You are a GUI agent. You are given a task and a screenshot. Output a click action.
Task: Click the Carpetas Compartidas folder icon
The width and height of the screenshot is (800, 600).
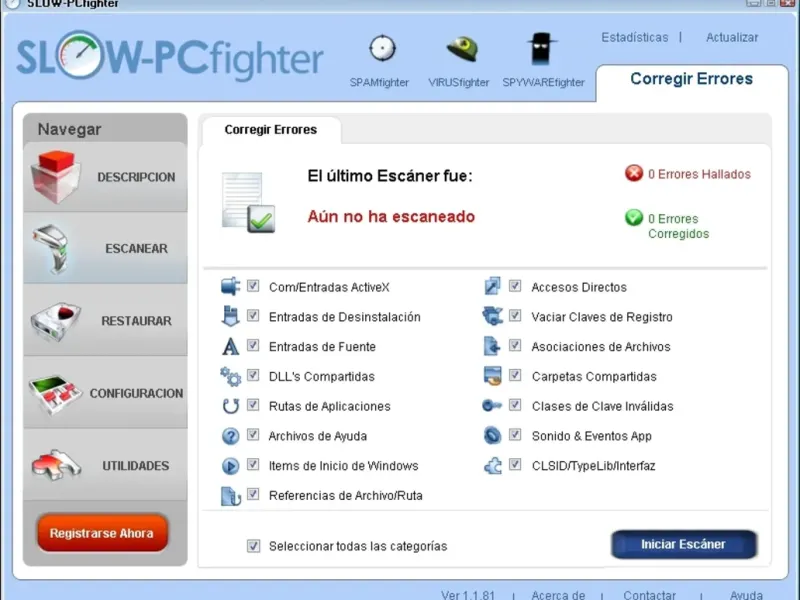coord(492,377)
